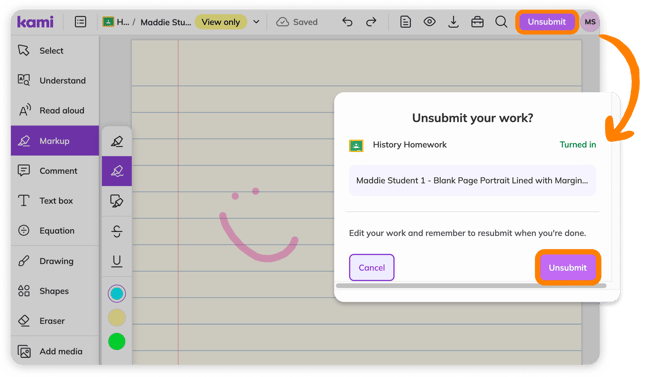Viewport: 670px width, 377px height.
Task: Click the Maddie Student 1 file entry
Action: coord(472,180)
